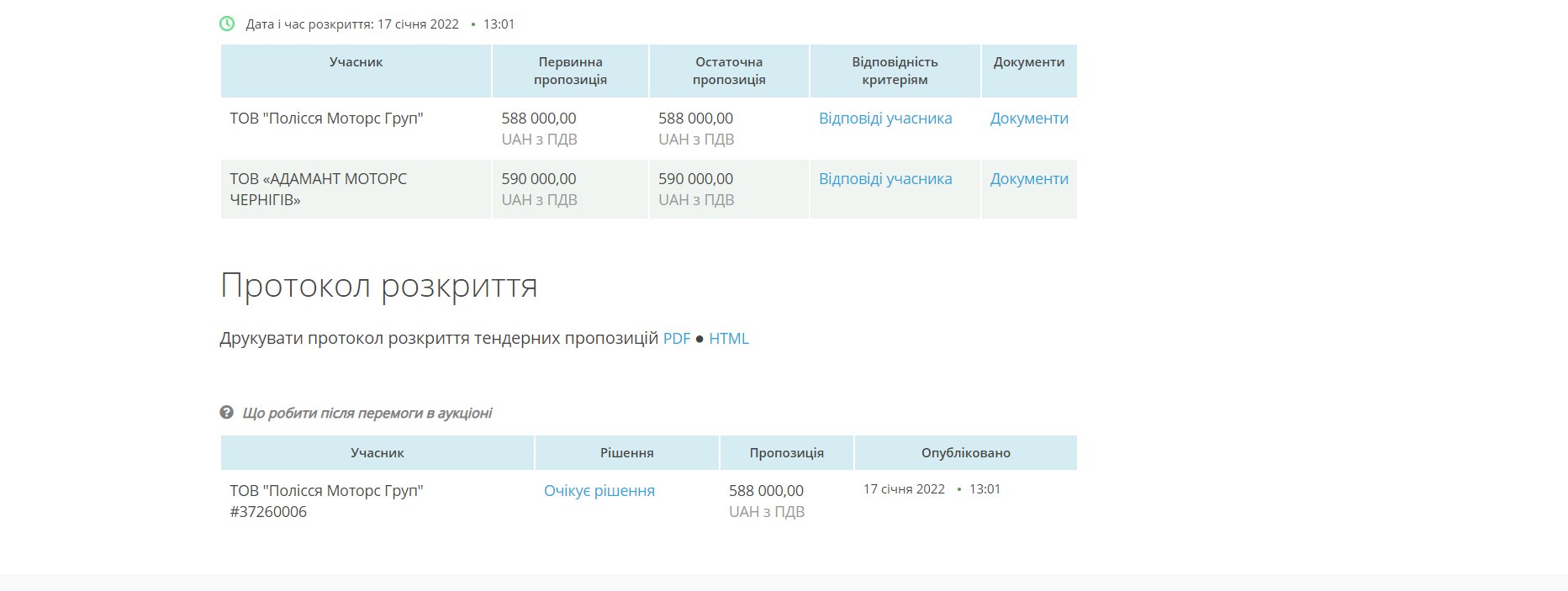Click ТОВ "Полісся Моторс Груп" in bids table

coord(326,119)
